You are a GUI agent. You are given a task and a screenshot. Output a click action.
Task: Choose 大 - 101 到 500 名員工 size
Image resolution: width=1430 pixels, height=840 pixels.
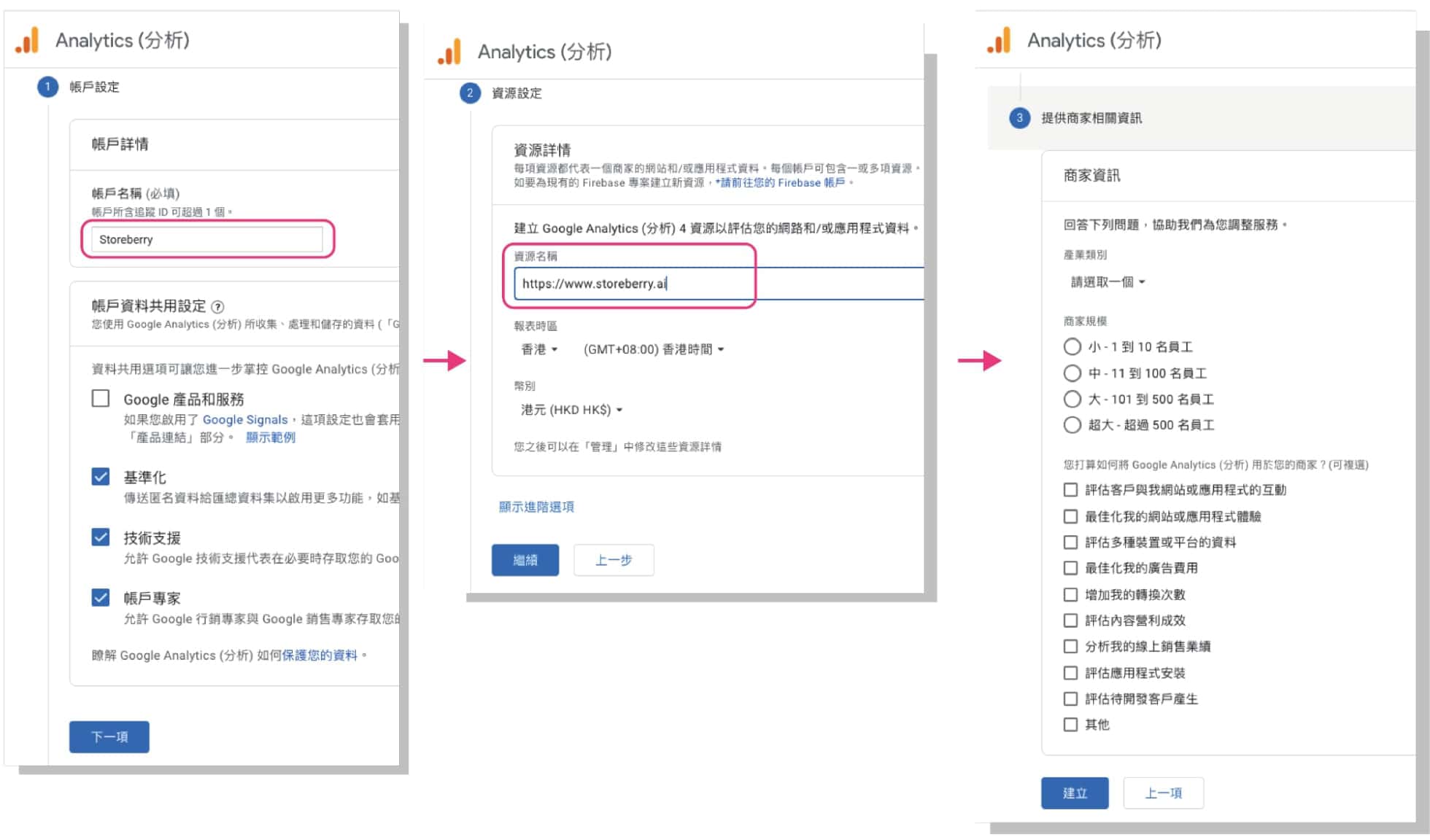click(1072, 399)
